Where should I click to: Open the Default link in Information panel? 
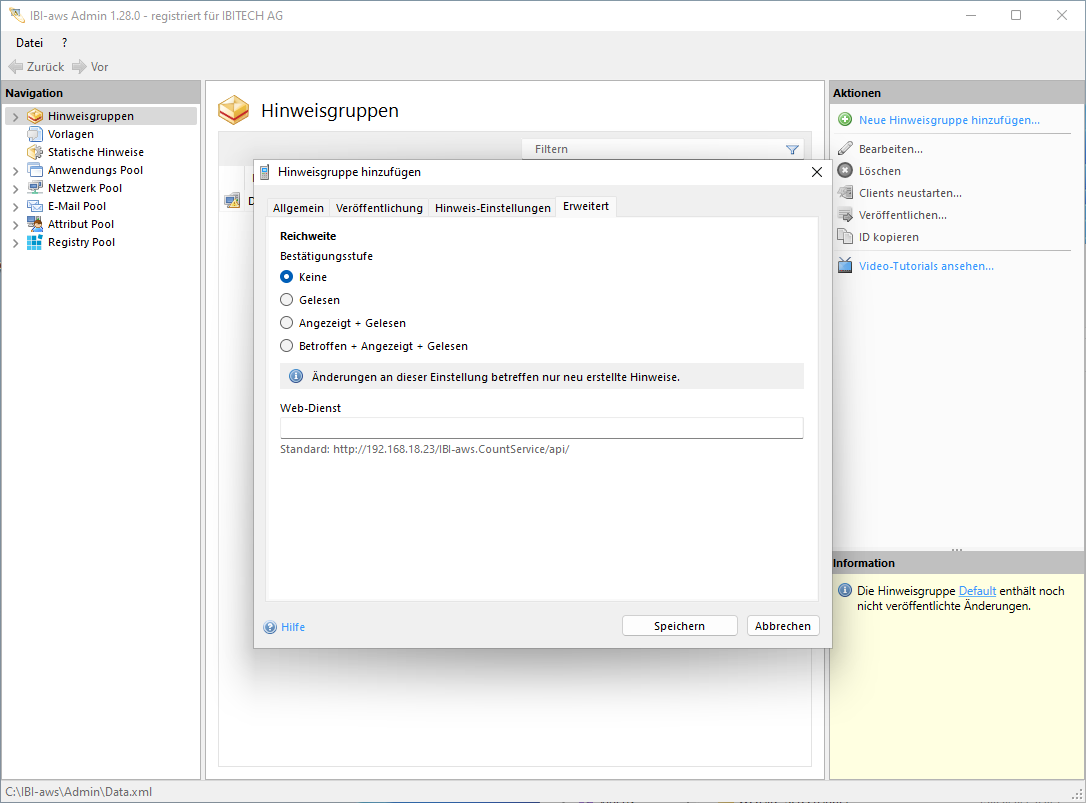click(977, 591)
